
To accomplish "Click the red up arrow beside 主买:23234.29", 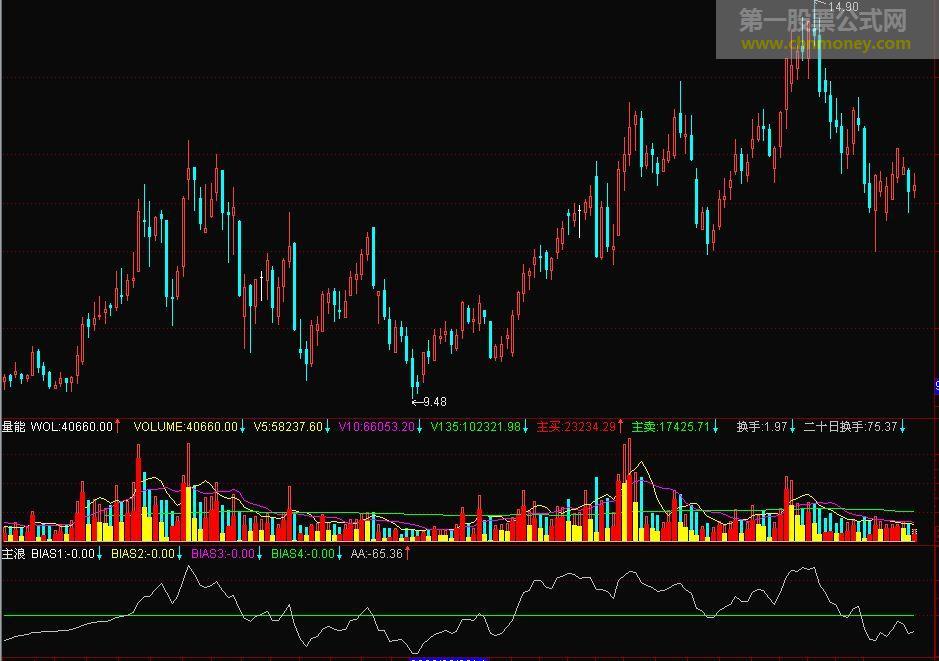I will (621, 426).
